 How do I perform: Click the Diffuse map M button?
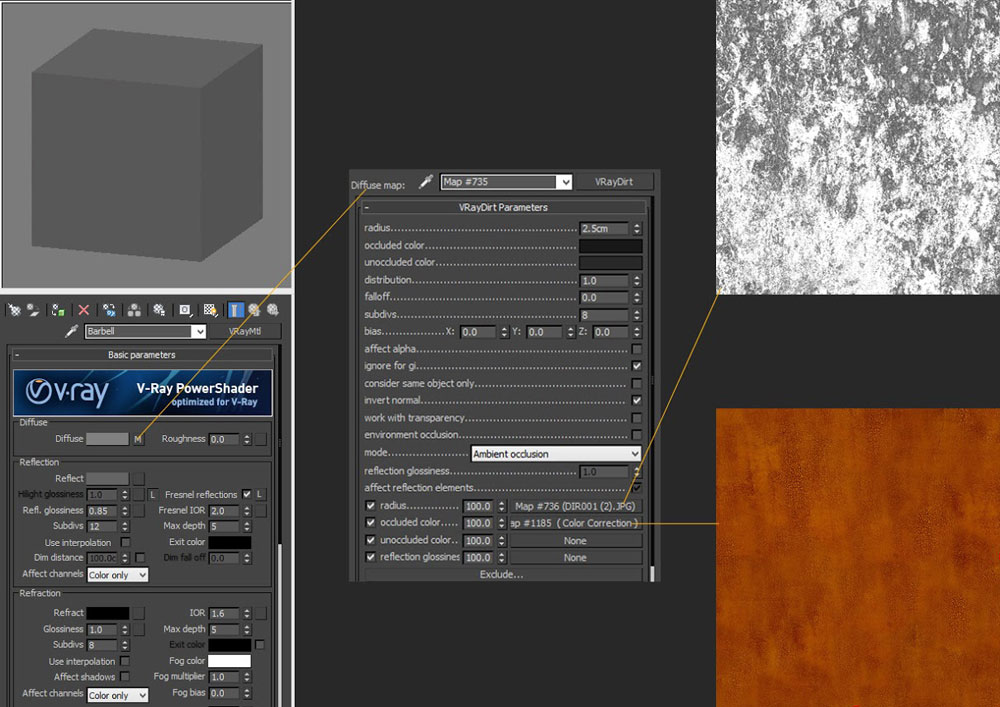pos(138,439)
